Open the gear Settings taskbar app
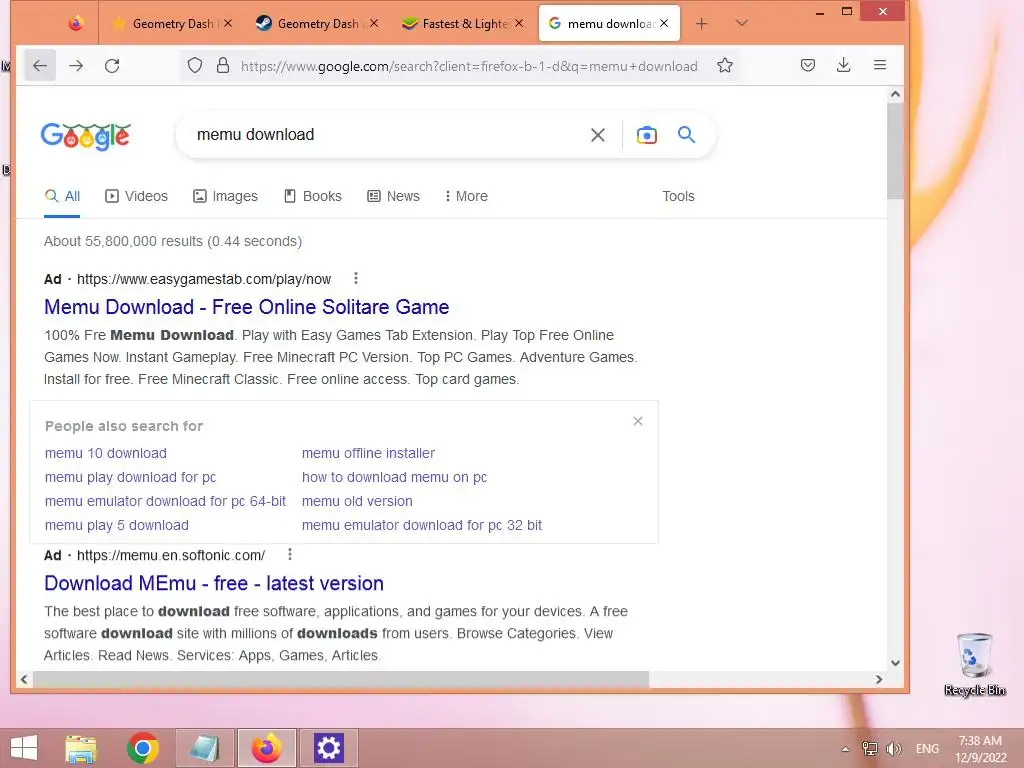 click(328, 748)
